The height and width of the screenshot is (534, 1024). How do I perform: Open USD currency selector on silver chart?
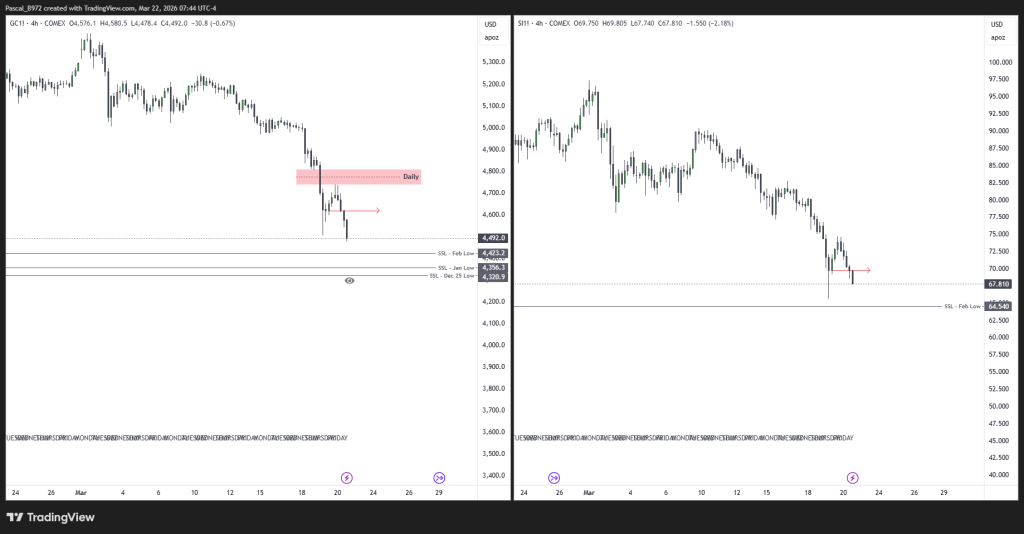pyautogui.click(x=997, y=24)
